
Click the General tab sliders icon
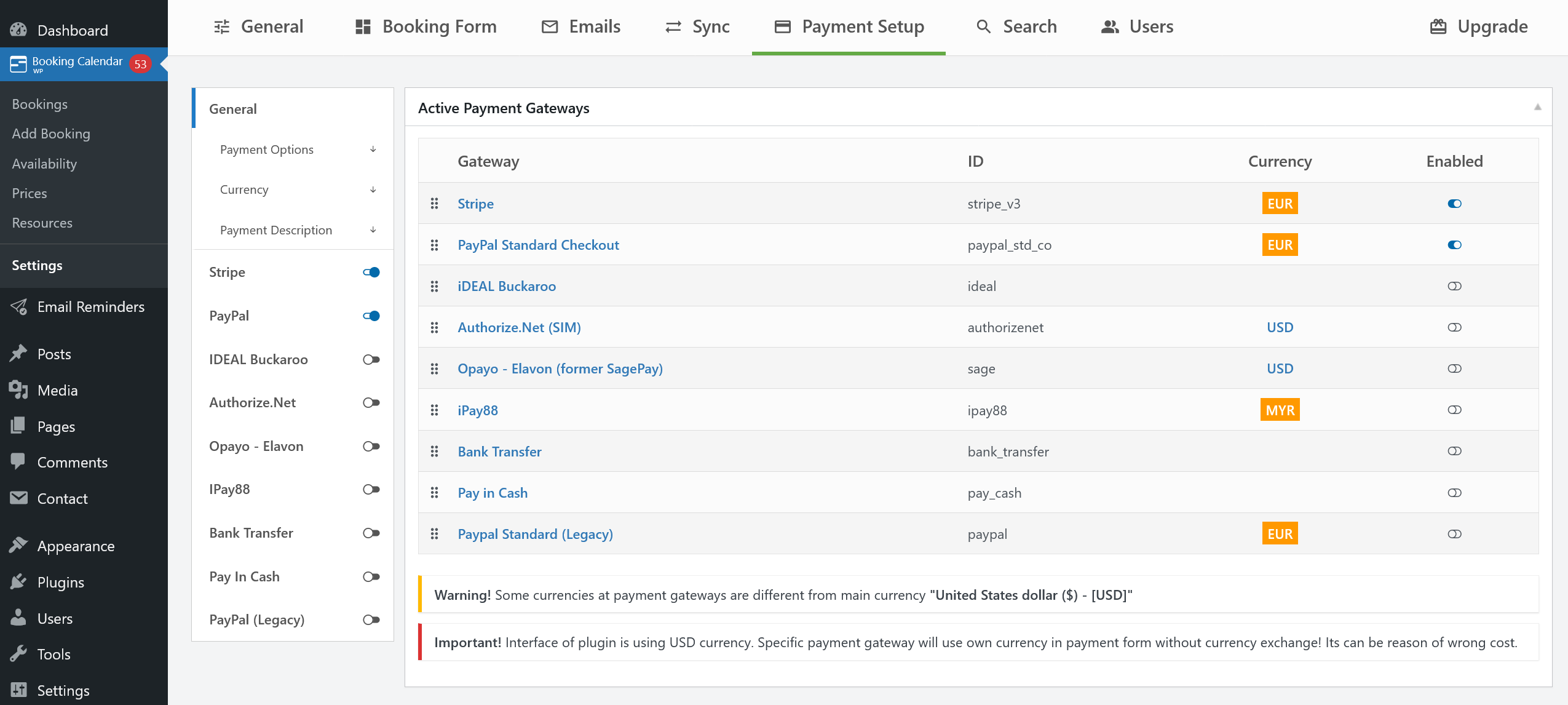(222, 26)
